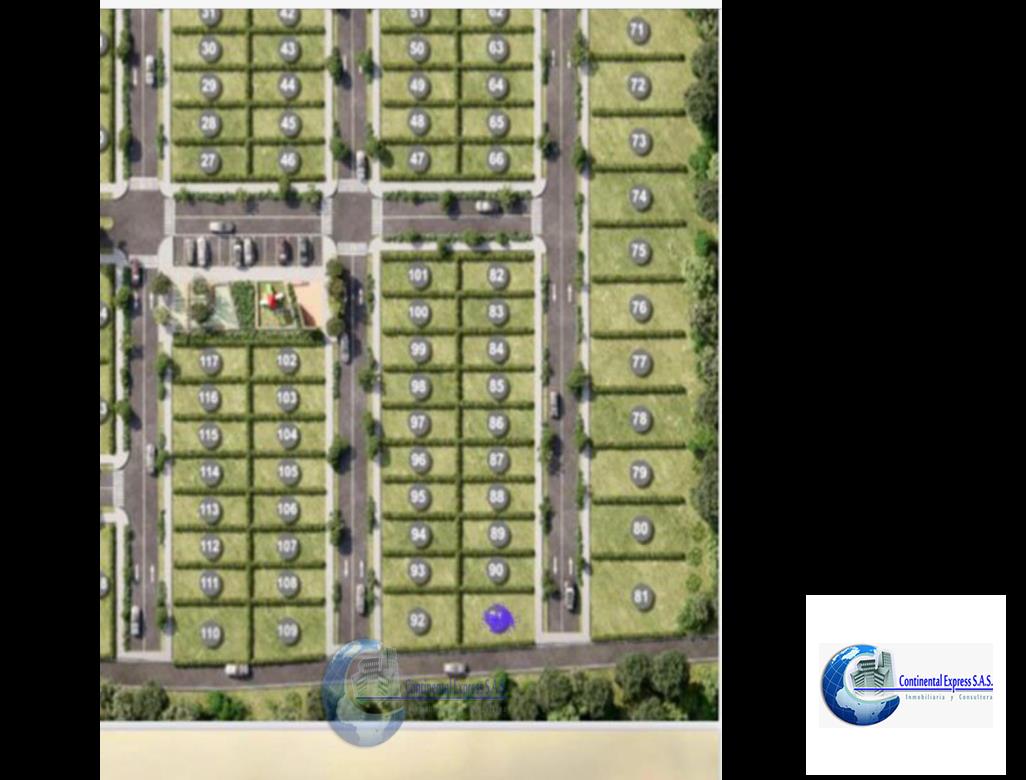Click the Continental Express S.A.S. logo

point(906,685)
